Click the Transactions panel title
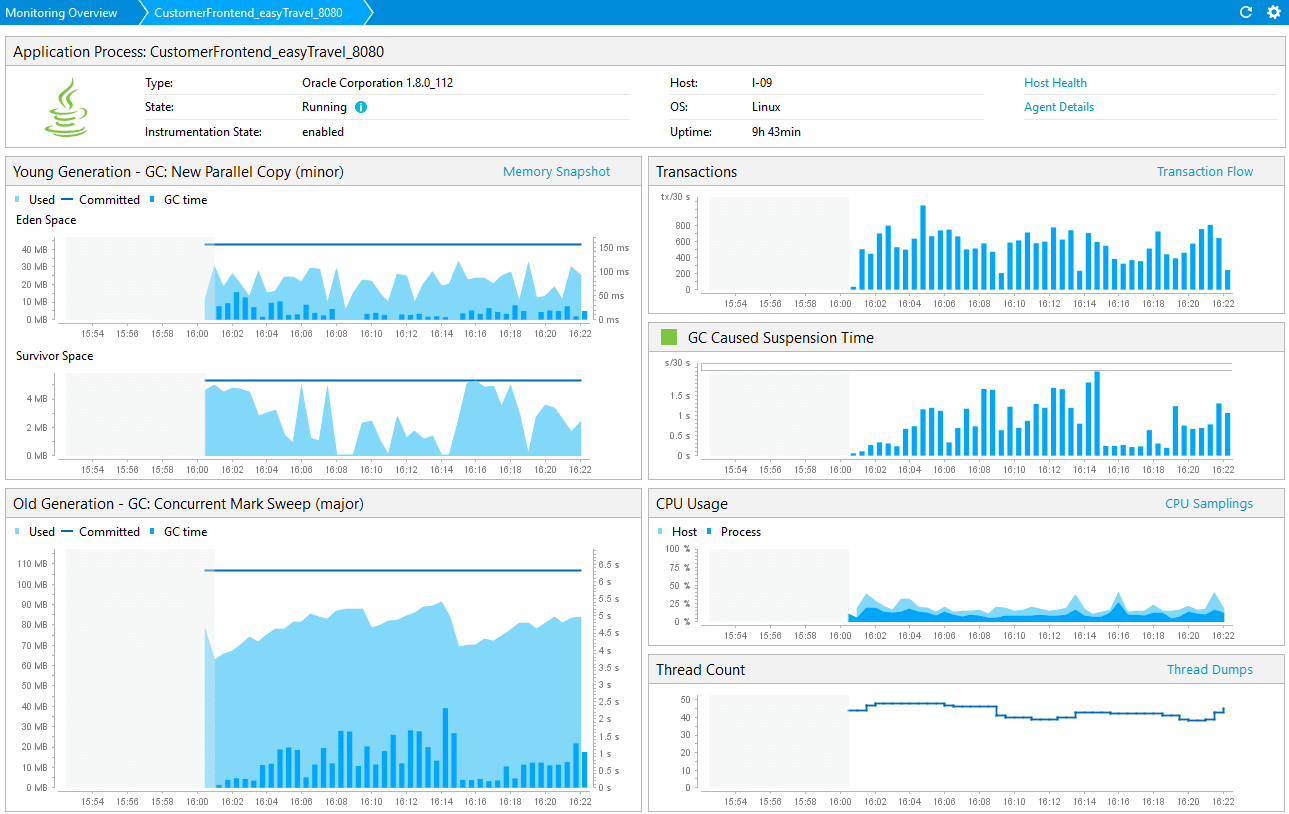The image size is (1289, 814). pos(696,172)
